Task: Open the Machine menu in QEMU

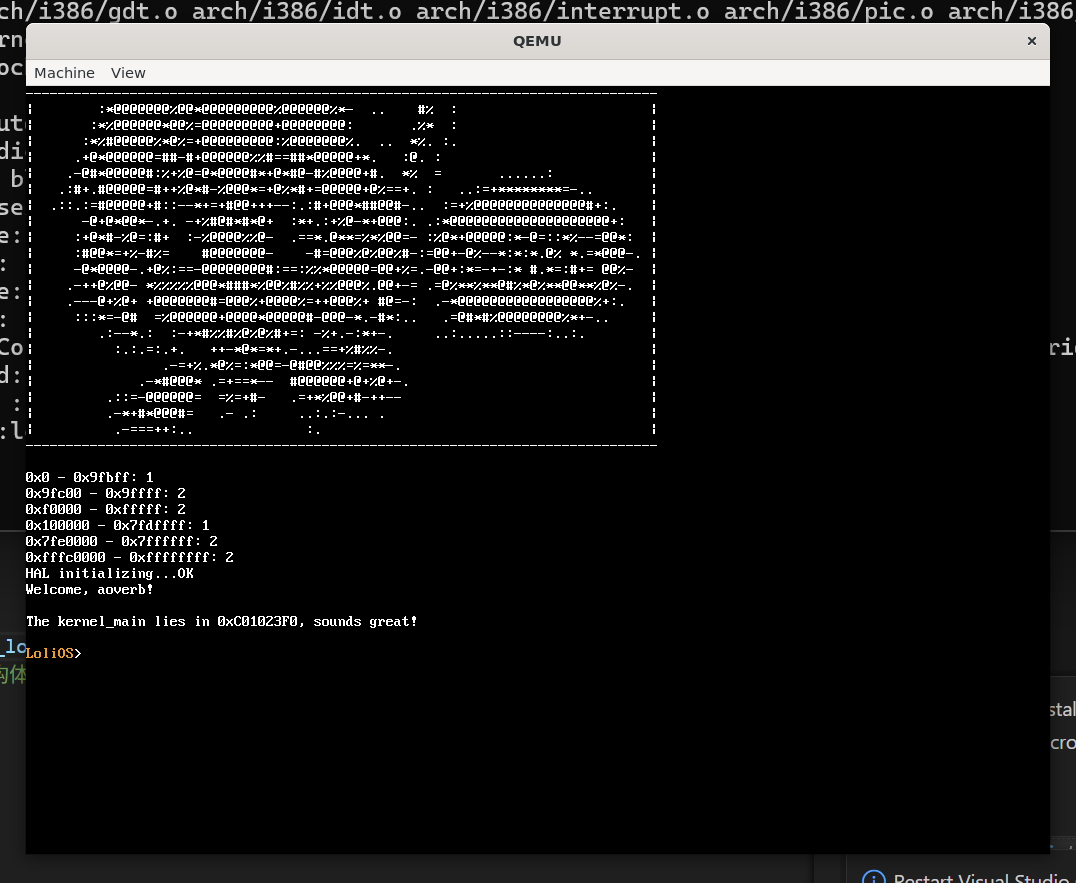Action: tap(64, 73)
